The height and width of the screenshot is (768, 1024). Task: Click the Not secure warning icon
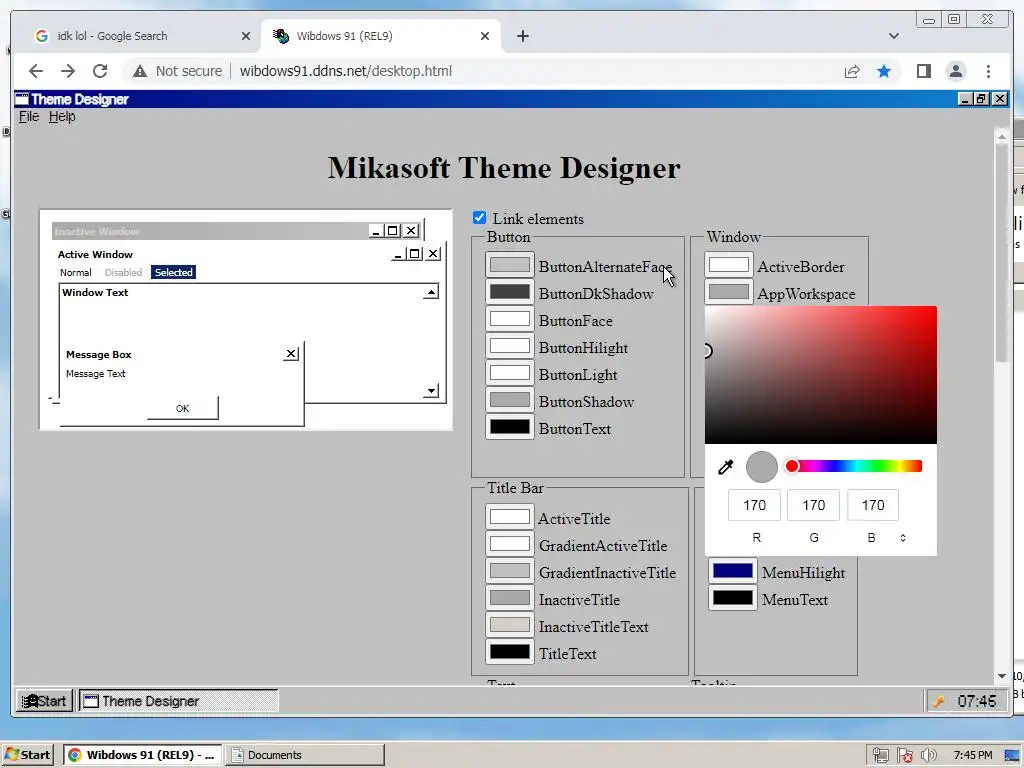click(140, 71)
